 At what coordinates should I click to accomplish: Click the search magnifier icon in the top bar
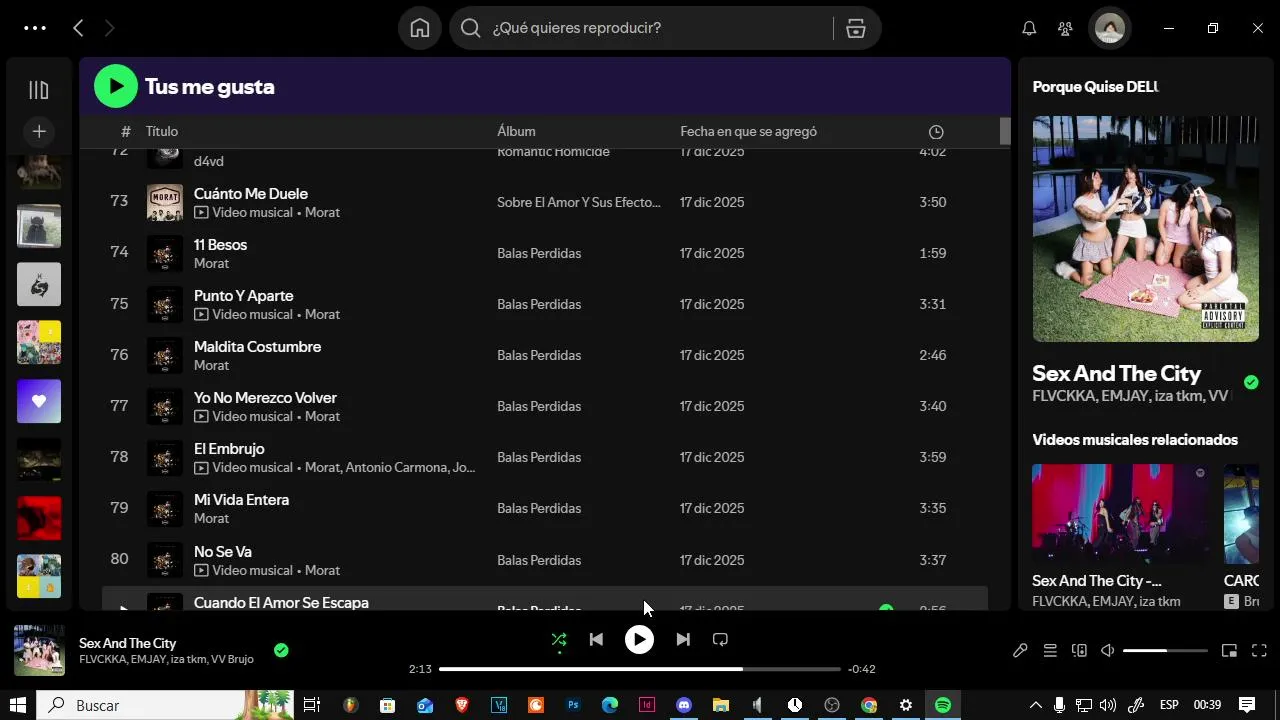click(x=471, y=28)
